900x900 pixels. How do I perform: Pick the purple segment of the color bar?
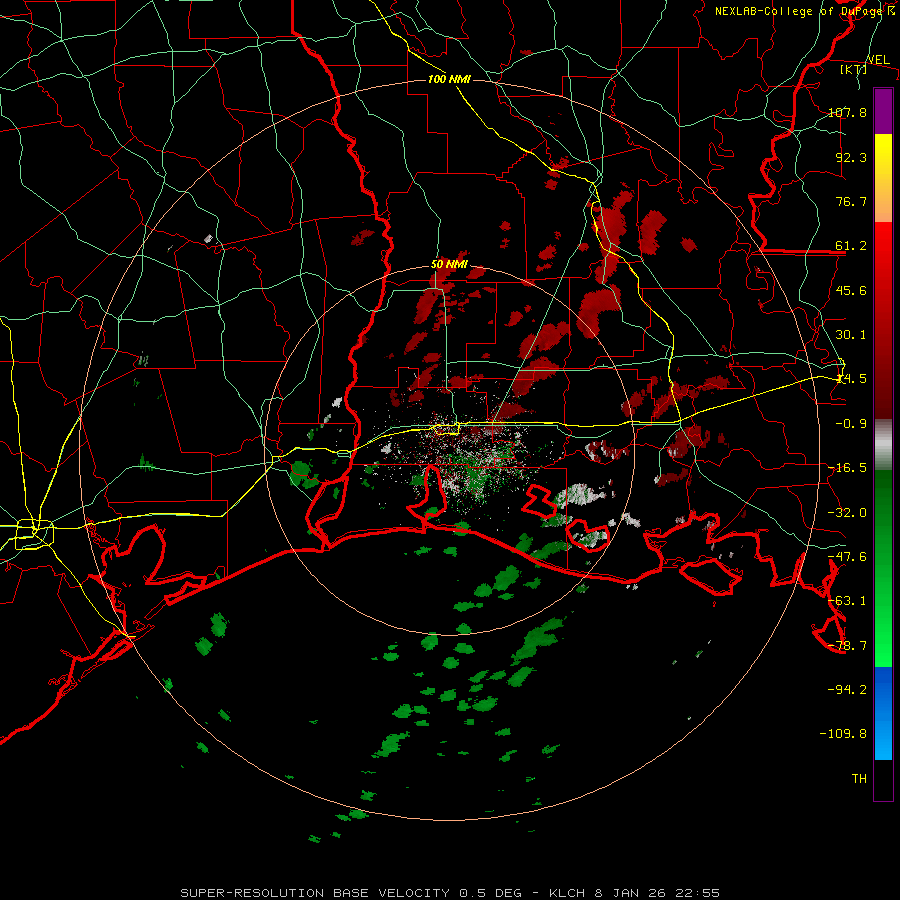click(883, 111)
